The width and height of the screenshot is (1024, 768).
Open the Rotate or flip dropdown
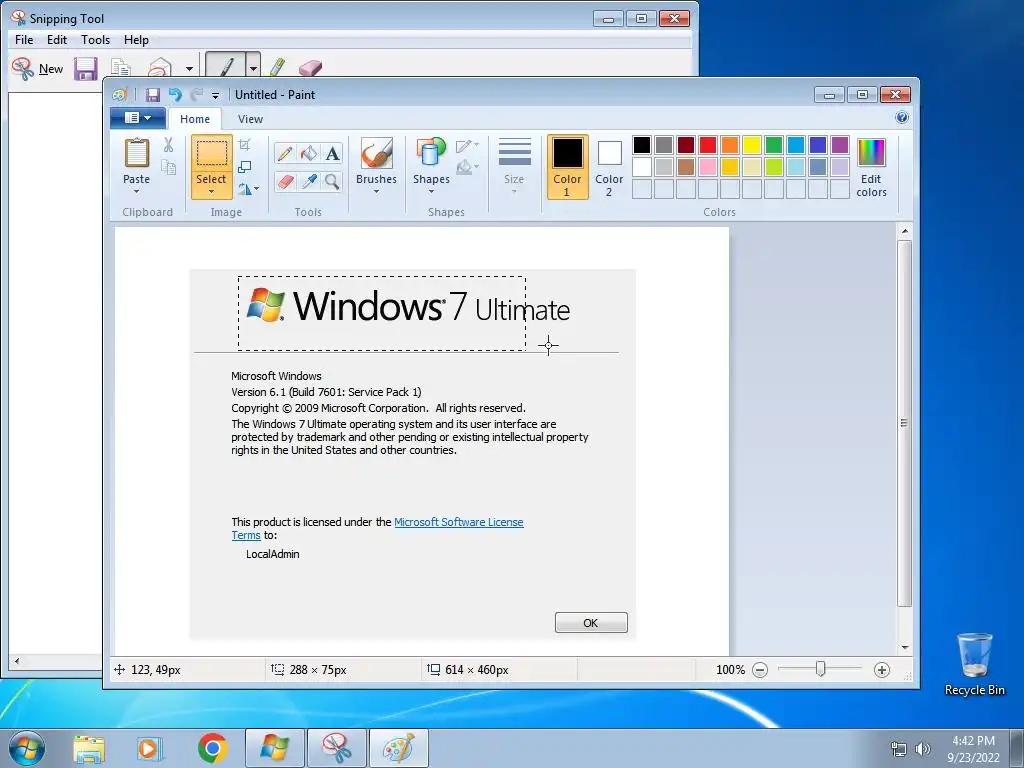[248, 189]
